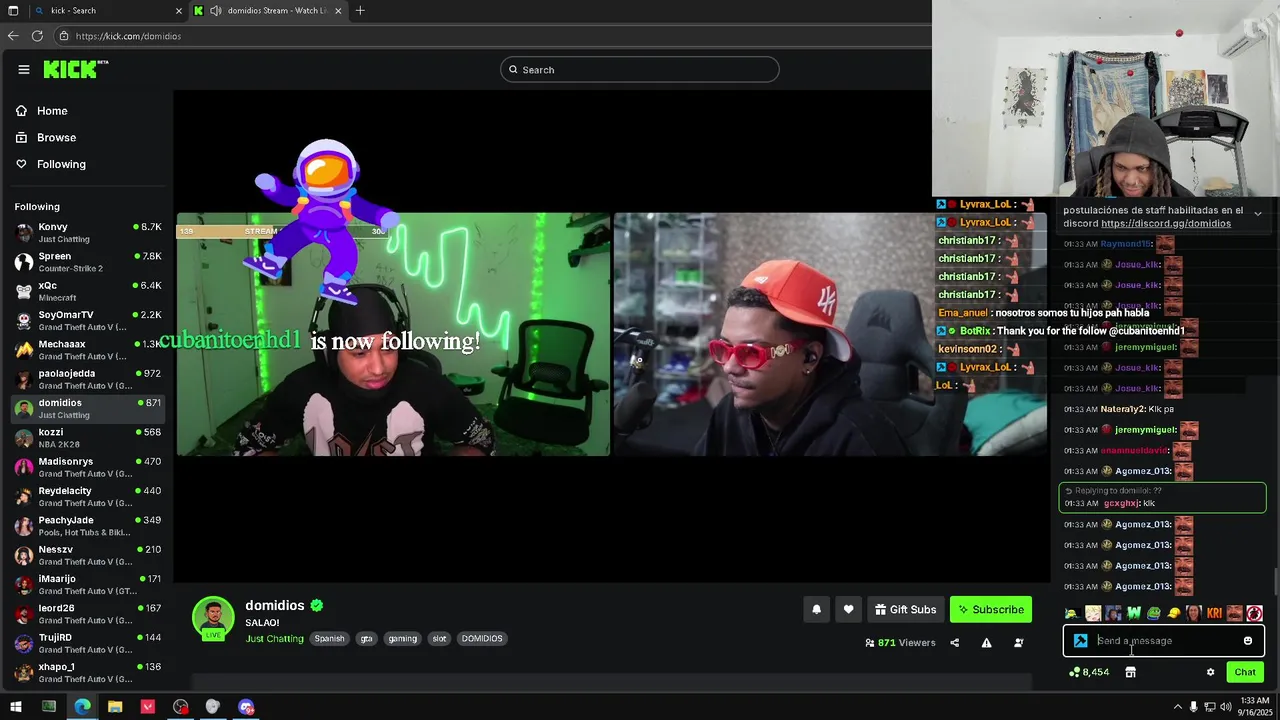The image size is (1280, 720).
Task: Open the tab actions menu icon
Action: [13, 10]
